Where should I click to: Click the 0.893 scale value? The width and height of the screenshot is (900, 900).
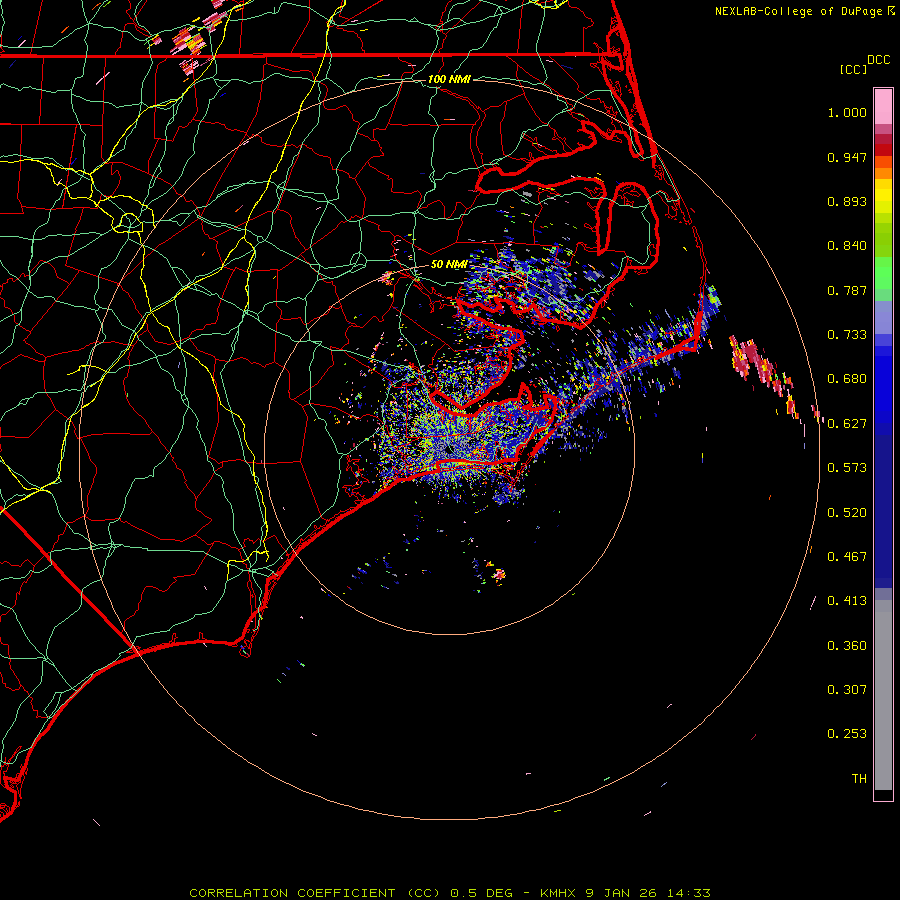pos(846,201)
